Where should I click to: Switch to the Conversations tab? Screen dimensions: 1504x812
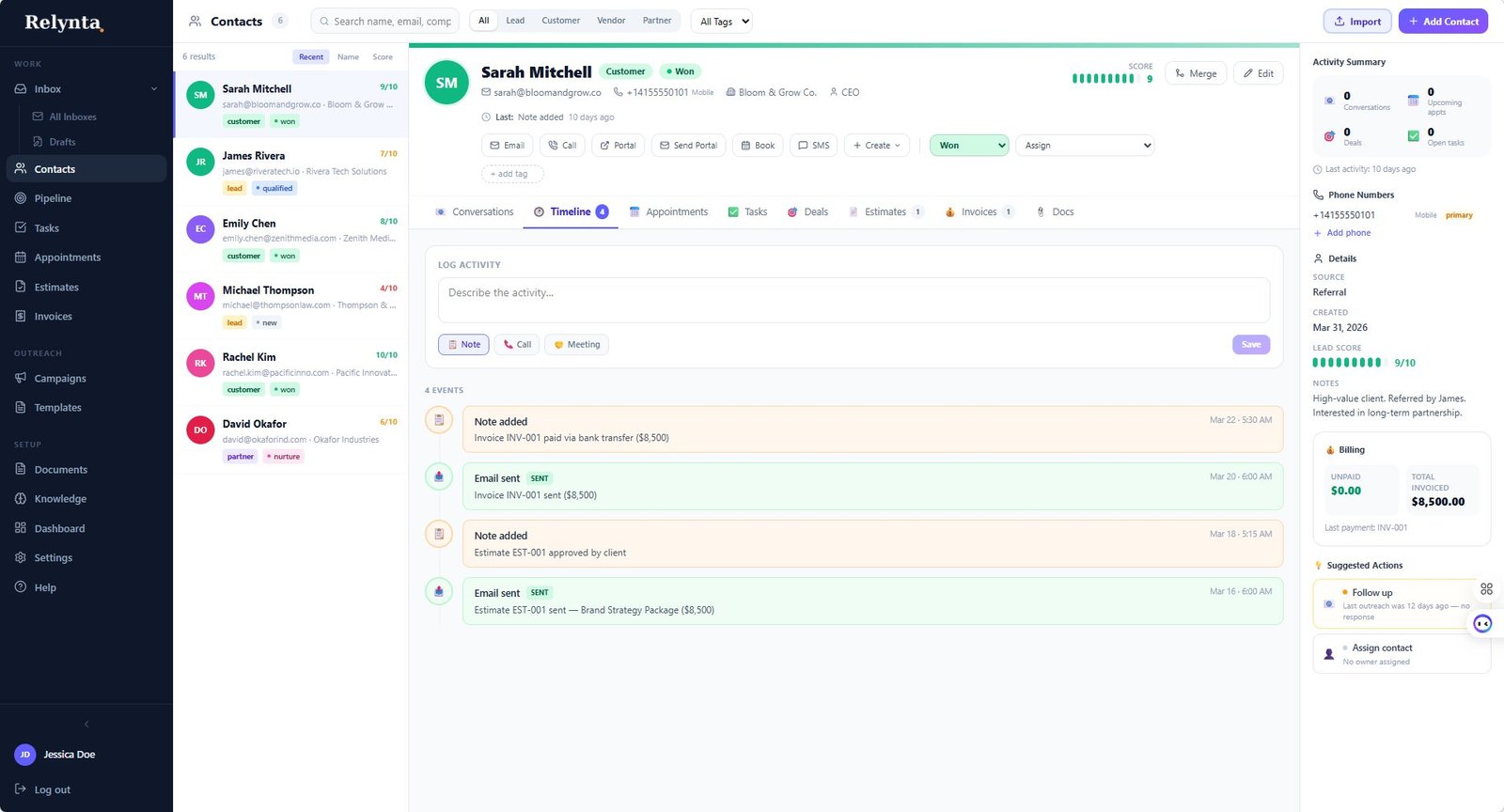[x=475, y=212]
